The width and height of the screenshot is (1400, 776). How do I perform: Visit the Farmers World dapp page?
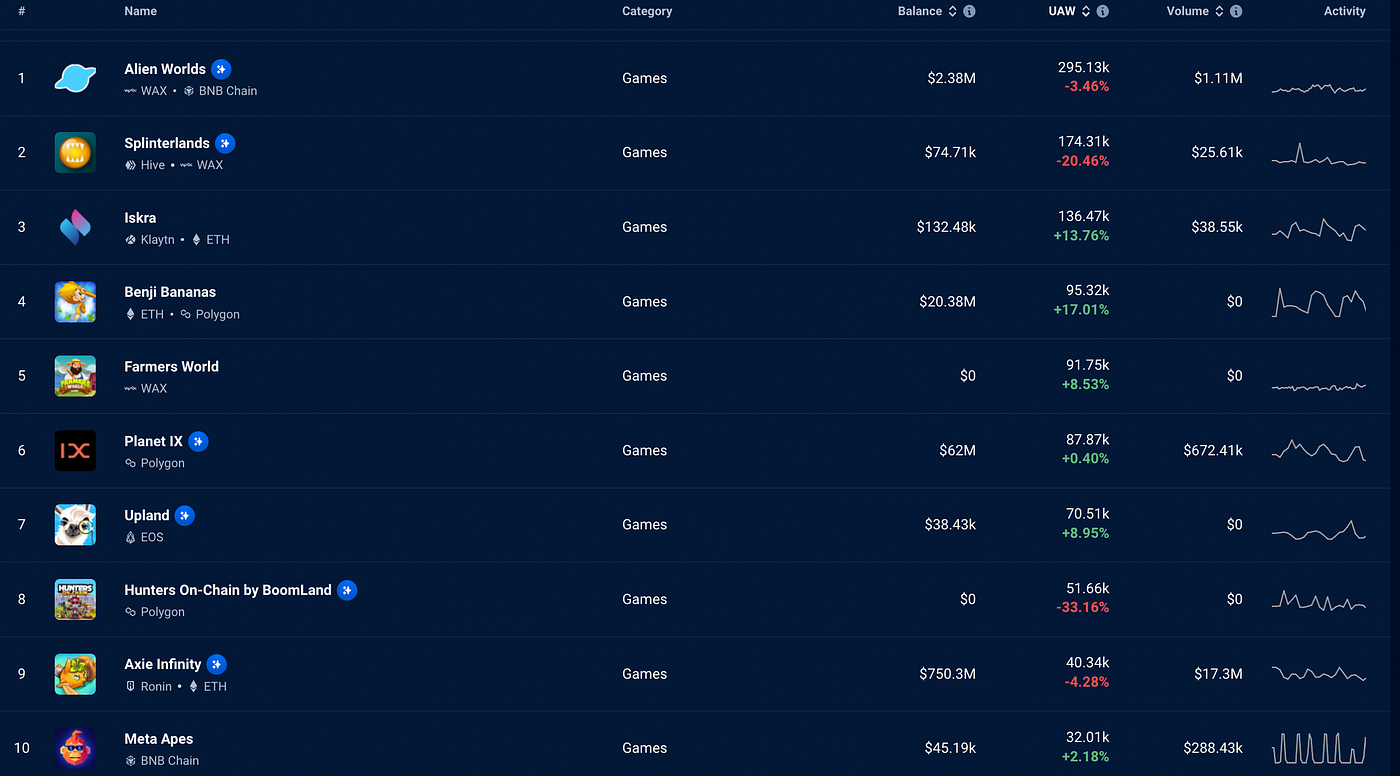(171, 367)
